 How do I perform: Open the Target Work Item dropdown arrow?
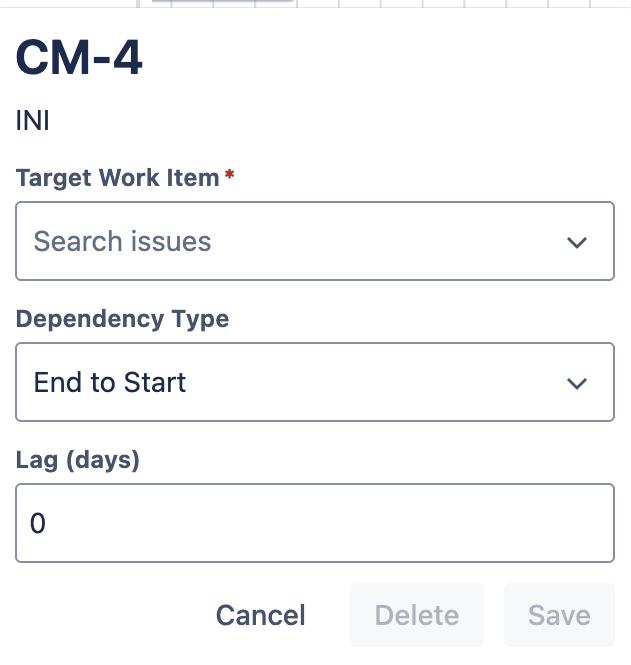[576, 242]
